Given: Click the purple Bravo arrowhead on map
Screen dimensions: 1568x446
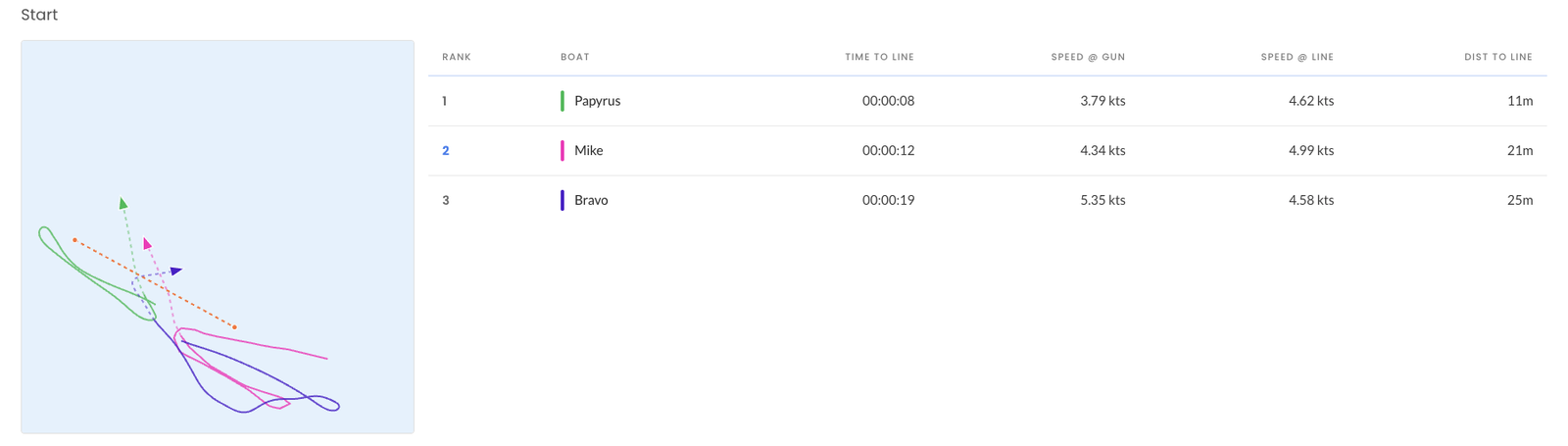Looking at the screenshot, I should 175,271.
